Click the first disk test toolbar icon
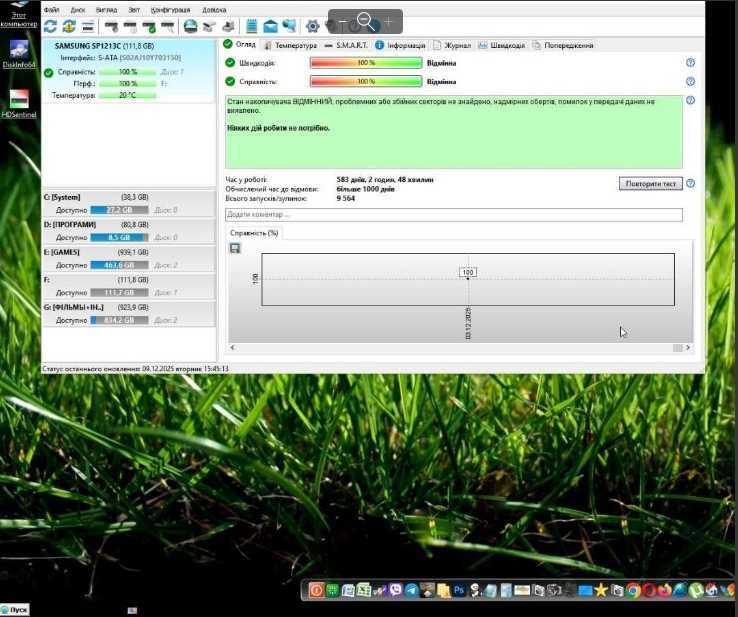The height and width of the screenshot is (617, 738). pyautogui.click(x=111, y=26)
